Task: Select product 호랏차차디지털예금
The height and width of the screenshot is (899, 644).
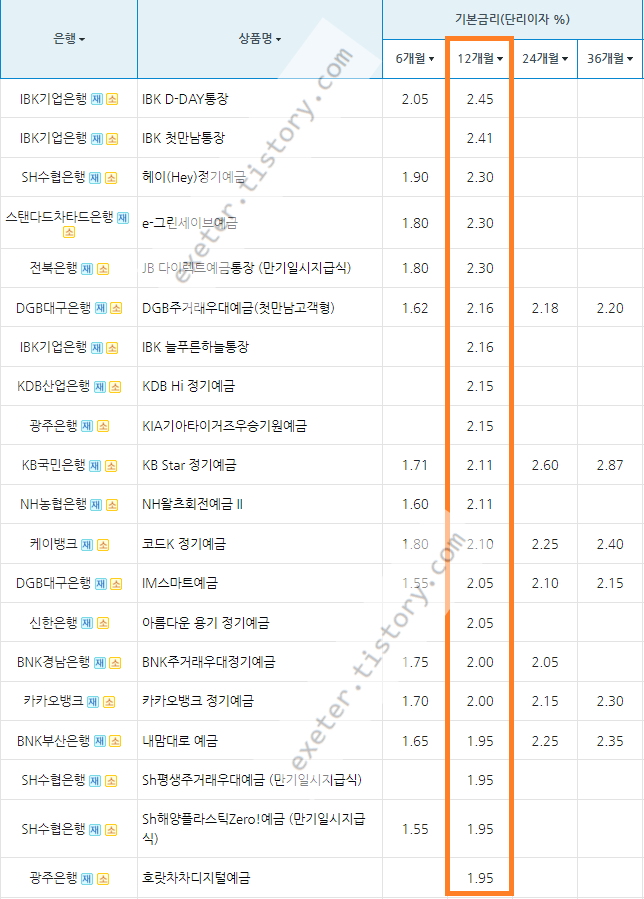Action: click(x=196, y=878)
